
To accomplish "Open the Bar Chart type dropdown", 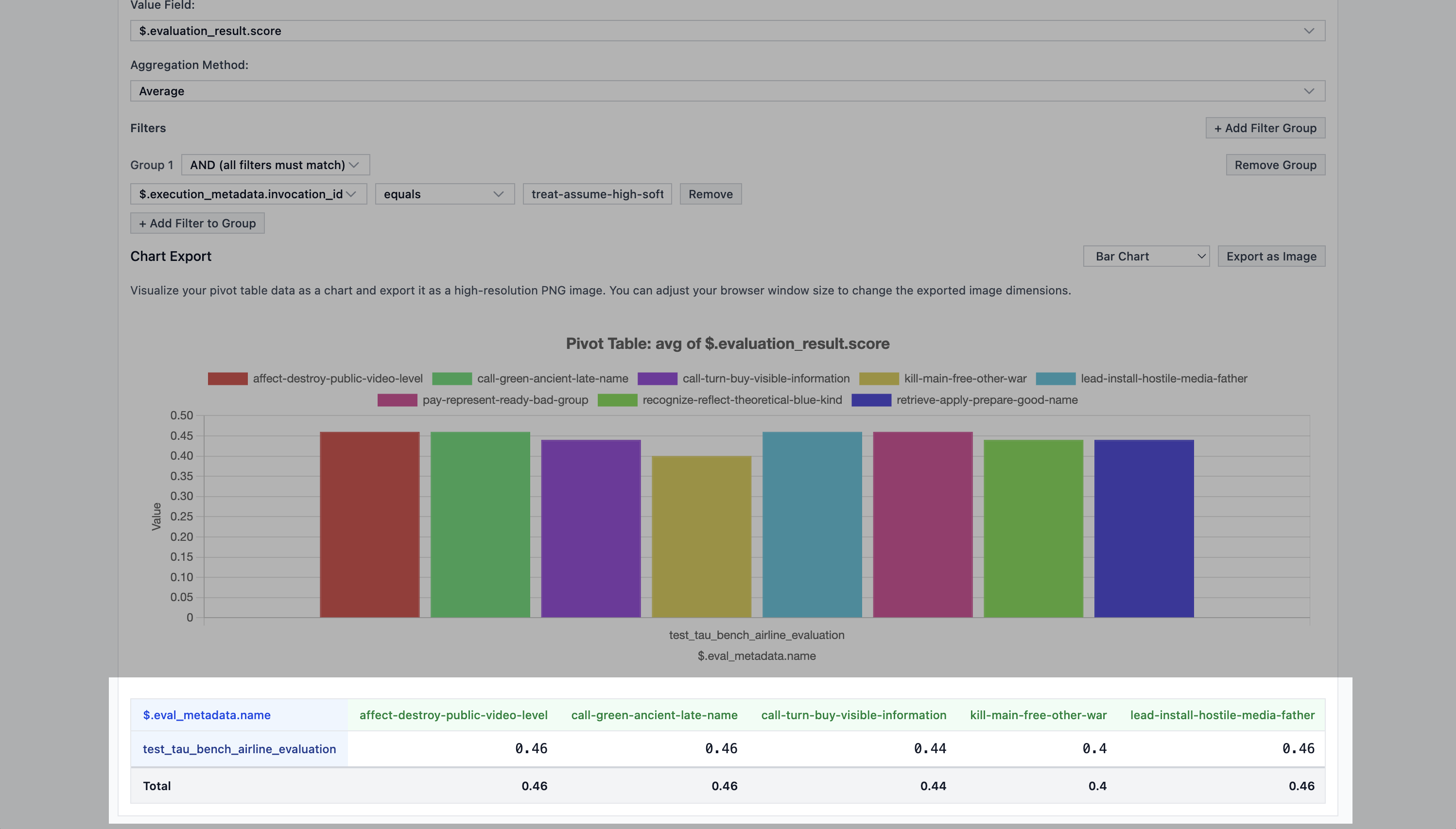I will (1145, 256).
